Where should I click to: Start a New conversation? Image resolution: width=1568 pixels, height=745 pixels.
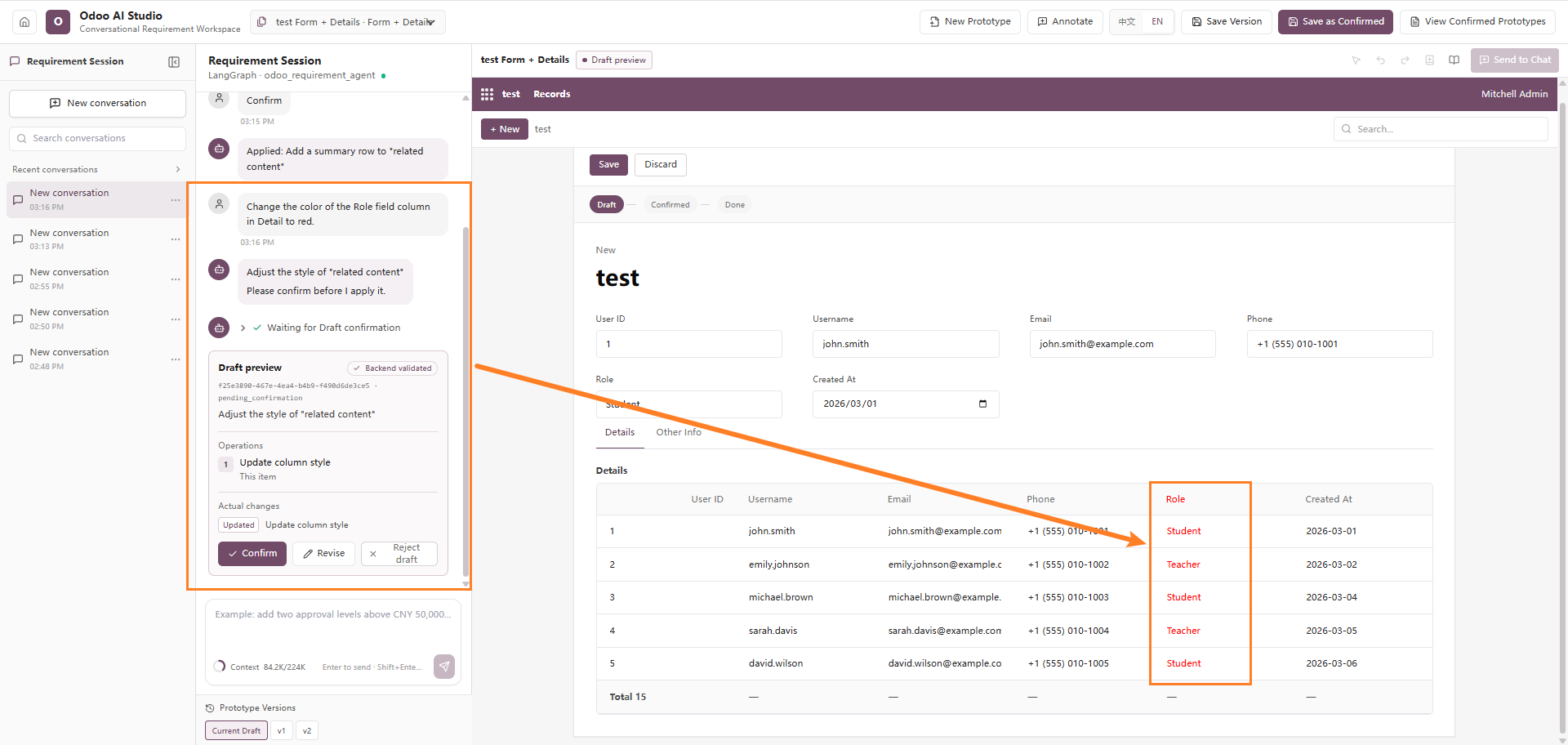click(97, 104)
